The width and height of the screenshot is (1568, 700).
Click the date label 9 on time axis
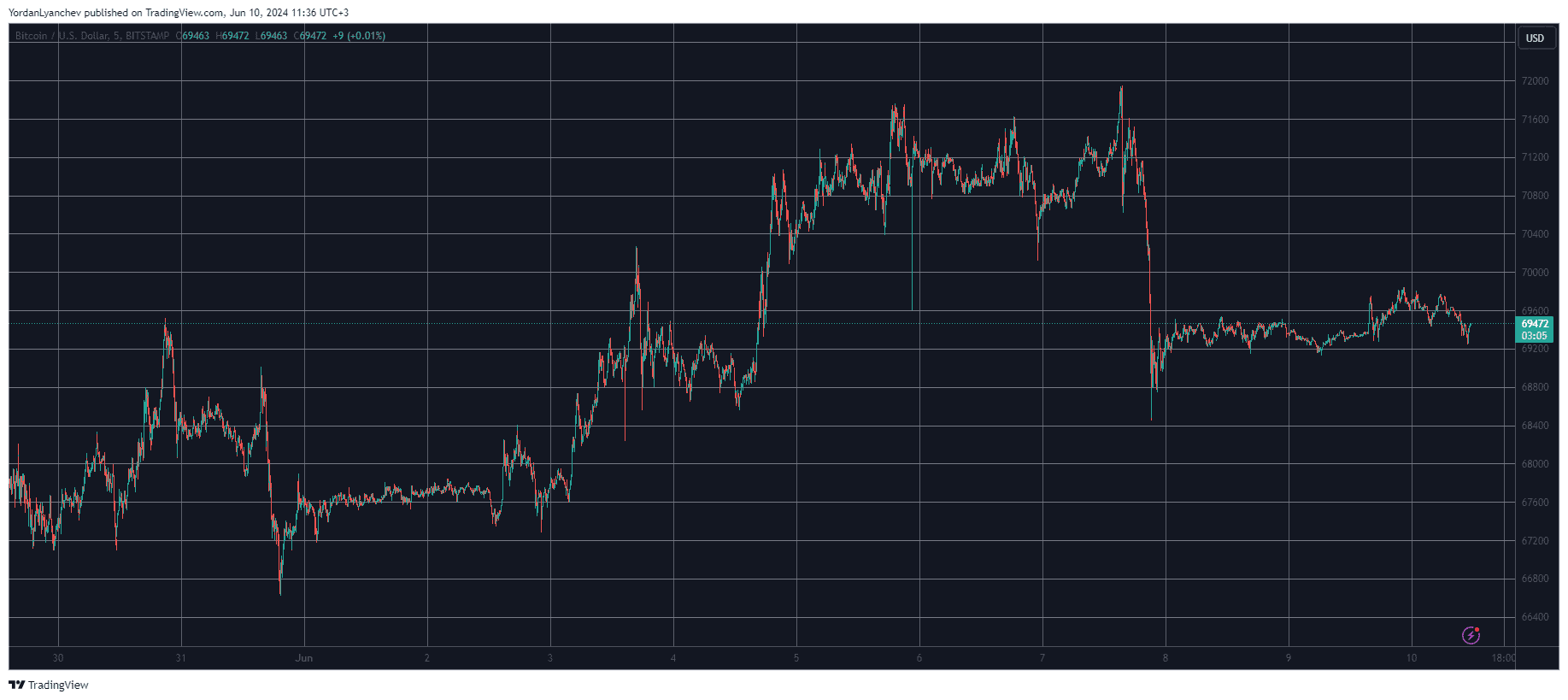[x=1289, y=658]
